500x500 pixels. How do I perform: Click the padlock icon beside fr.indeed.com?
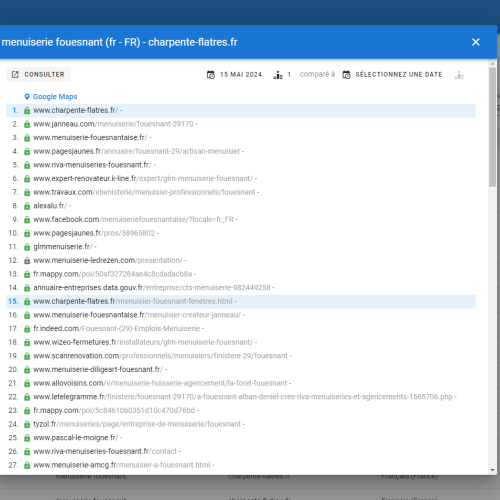pyautogui.click(x=27, y=329)
